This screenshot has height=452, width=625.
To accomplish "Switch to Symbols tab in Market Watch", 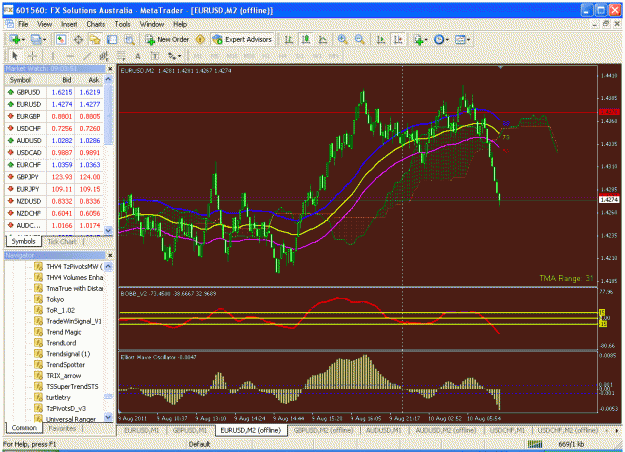I will point(24,242).
